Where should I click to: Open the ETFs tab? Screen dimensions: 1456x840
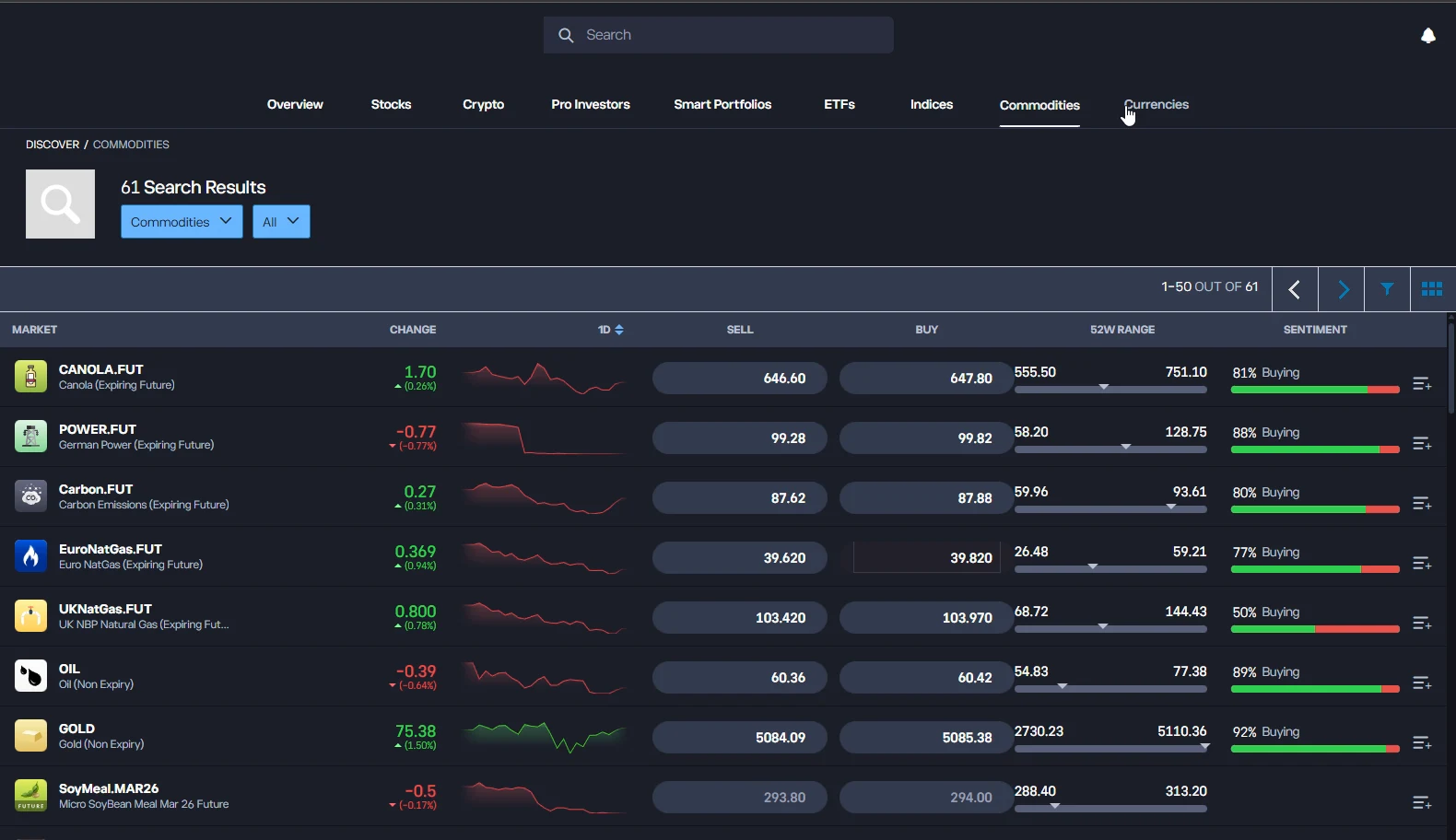pos(840,104)
